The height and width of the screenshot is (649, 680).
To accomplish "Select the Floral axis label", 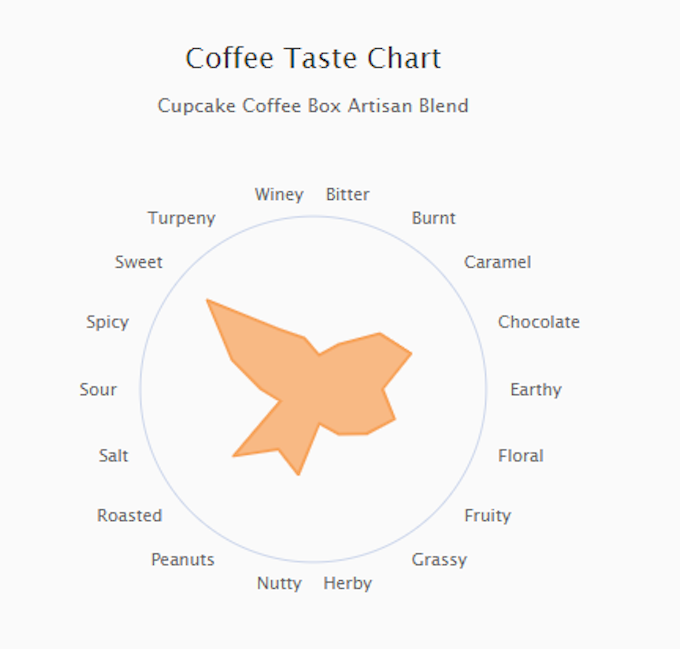I will [x=520, y=456].
